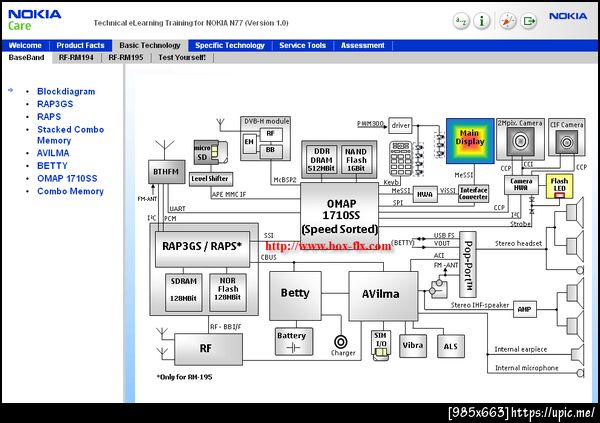Open the Assessment tab
The width and height of the screenshot is (600, 423).
point(362,46)
